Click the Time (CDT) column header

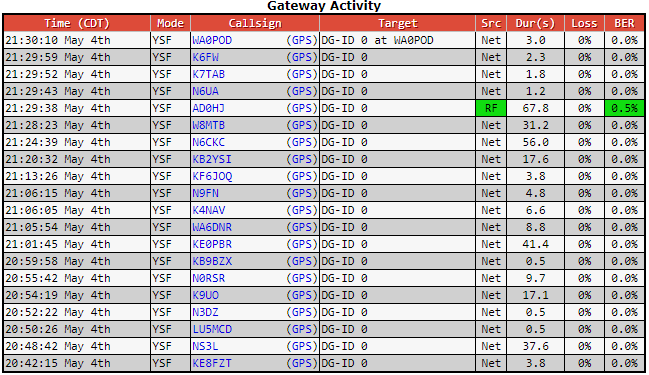(77, 23)
